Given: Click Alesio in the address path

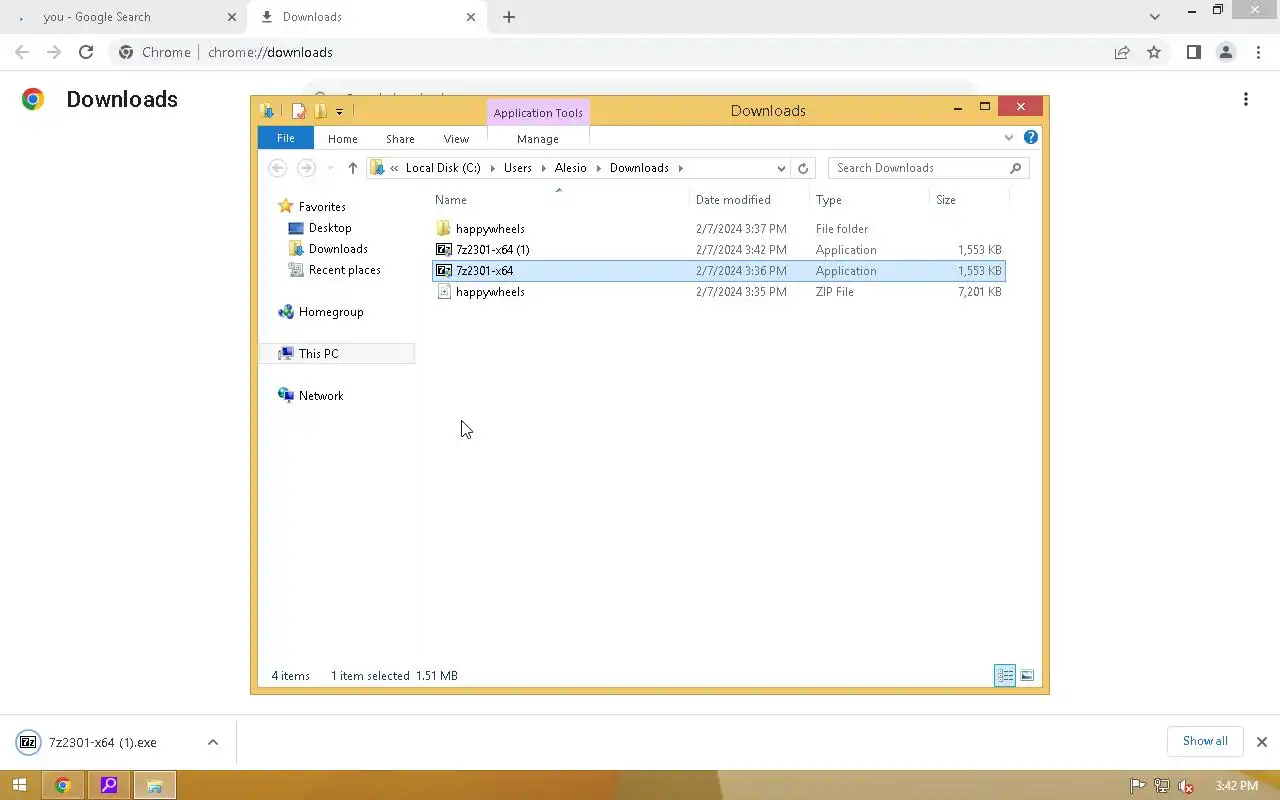Looking at the screenshot, I should coord(571,168).
